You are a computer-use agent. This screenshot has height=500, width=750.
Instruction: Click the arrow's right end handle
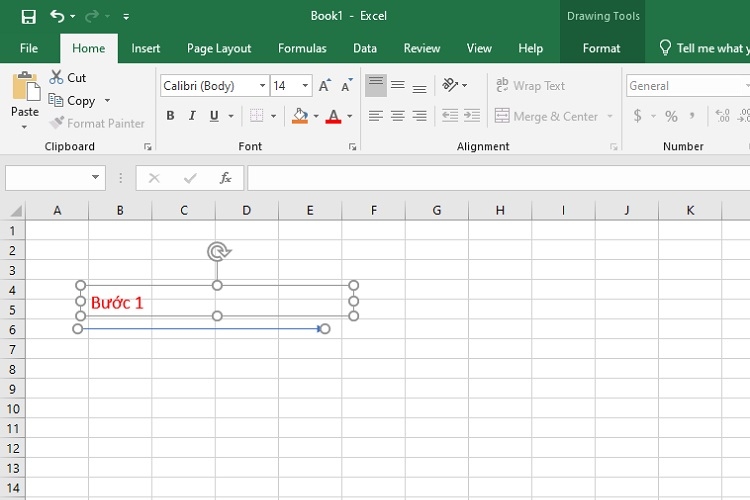tap(325, 329)
